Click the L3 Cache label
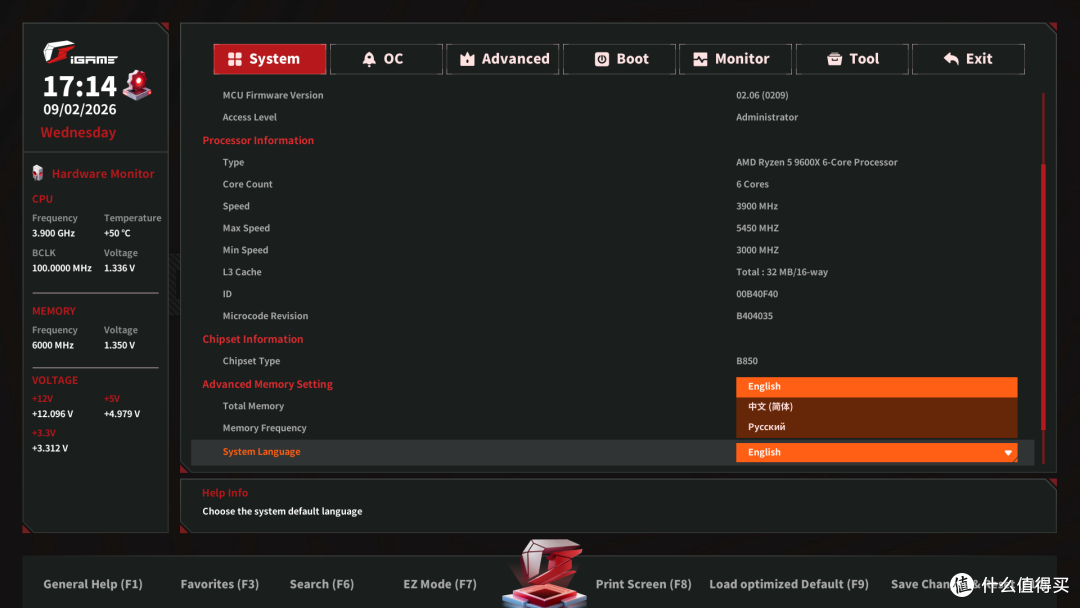Image resolution: width=1080 pixels, height=608 pixels. (x=242, y=272)
